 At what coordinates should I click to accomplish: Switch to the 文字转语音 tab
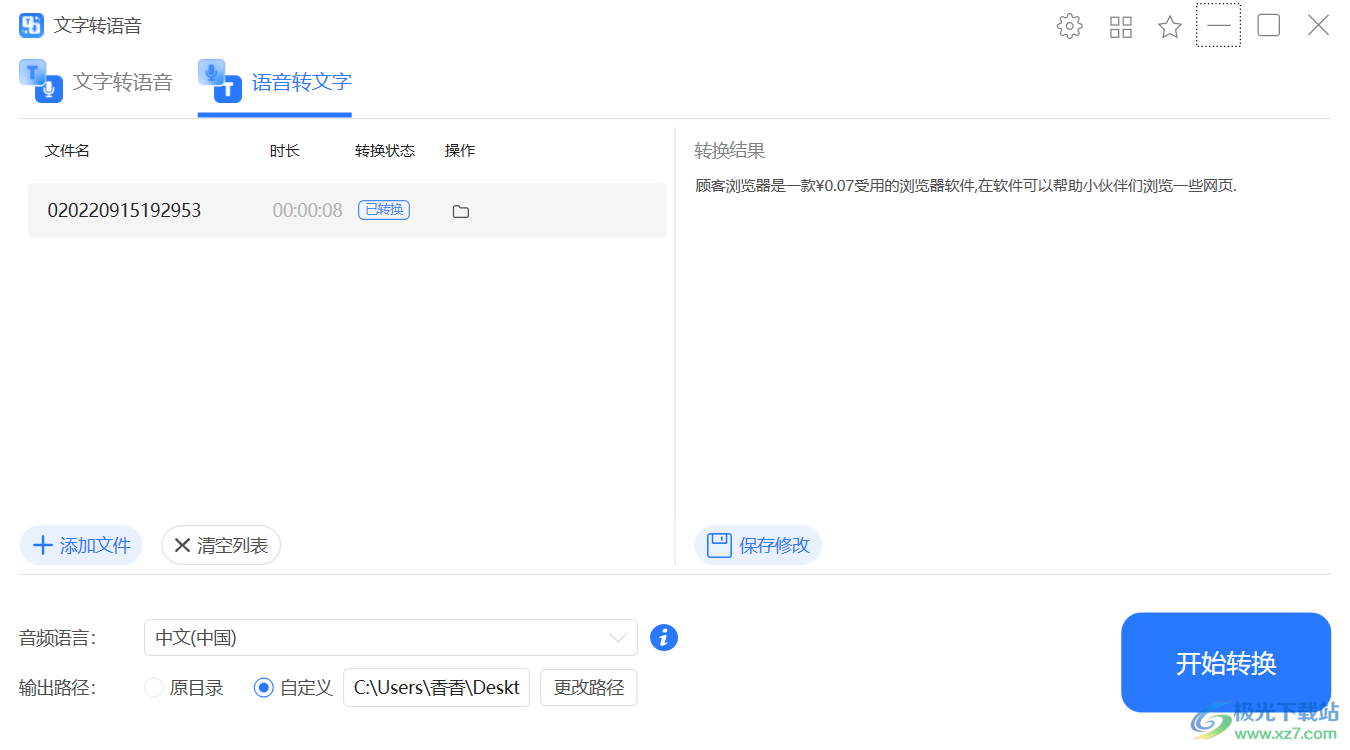[x=96, y=82]
